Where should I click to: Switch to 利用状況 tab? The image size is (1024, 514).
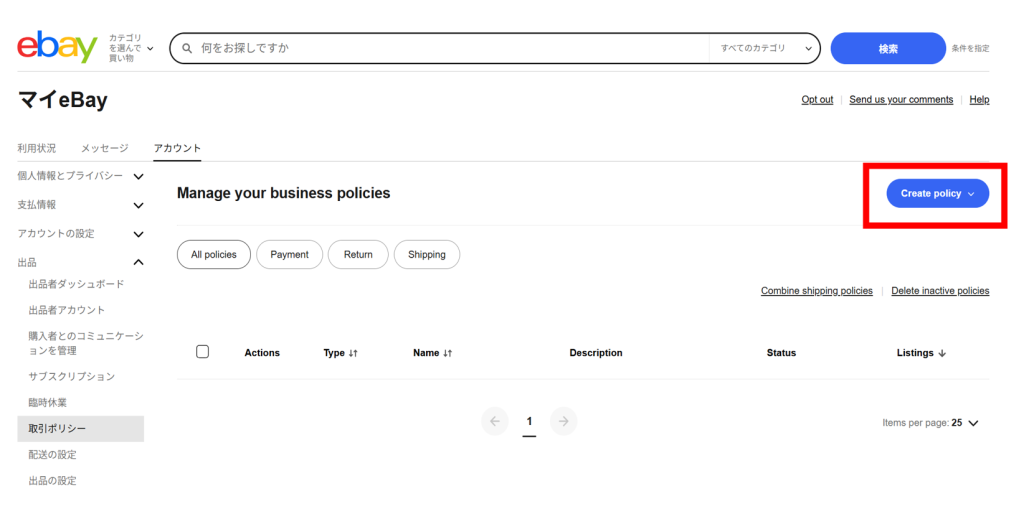37,148
